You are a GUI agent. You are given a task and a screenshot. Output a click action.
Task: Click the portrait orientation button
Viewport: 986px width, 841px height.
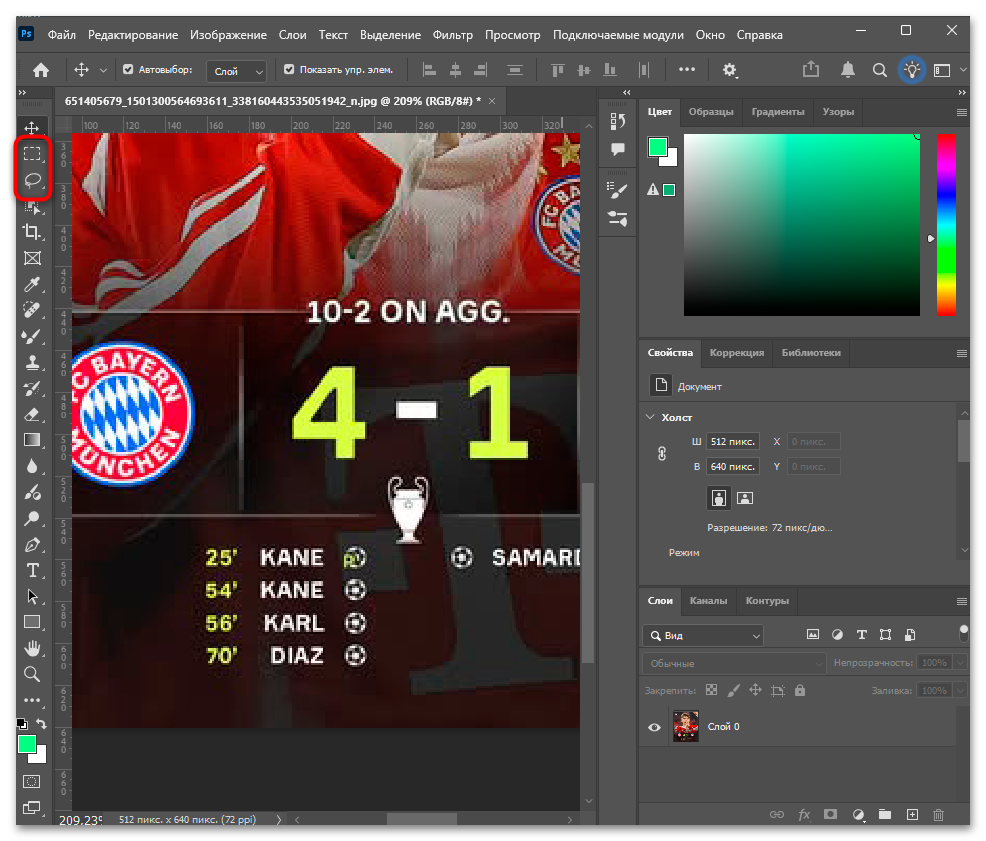pos(719,498)
